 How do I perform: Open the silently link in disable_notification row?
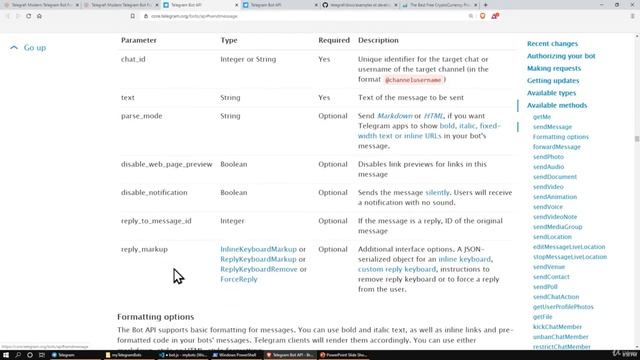coord(437,193)
